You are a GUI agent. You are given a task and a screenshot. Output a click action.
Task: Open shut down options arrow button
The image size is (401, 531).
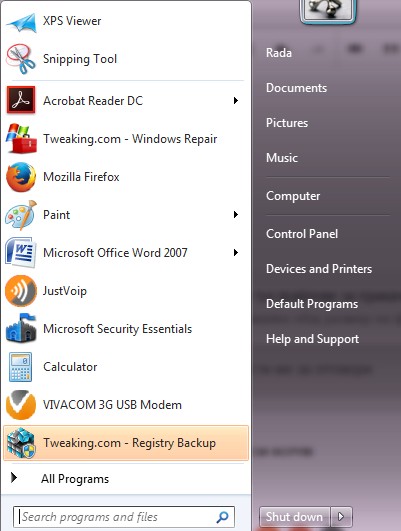341,517
